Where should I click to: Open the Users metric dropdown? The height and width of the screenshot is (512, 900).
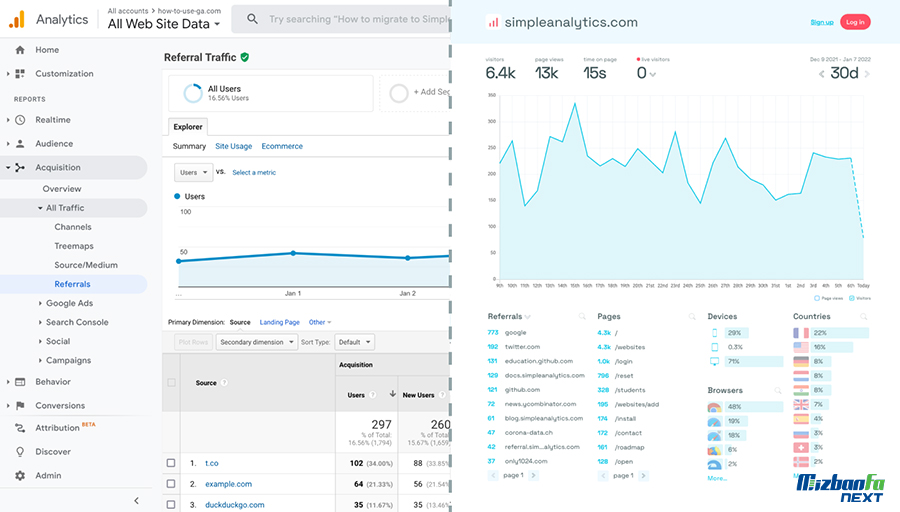pos(193,172)
